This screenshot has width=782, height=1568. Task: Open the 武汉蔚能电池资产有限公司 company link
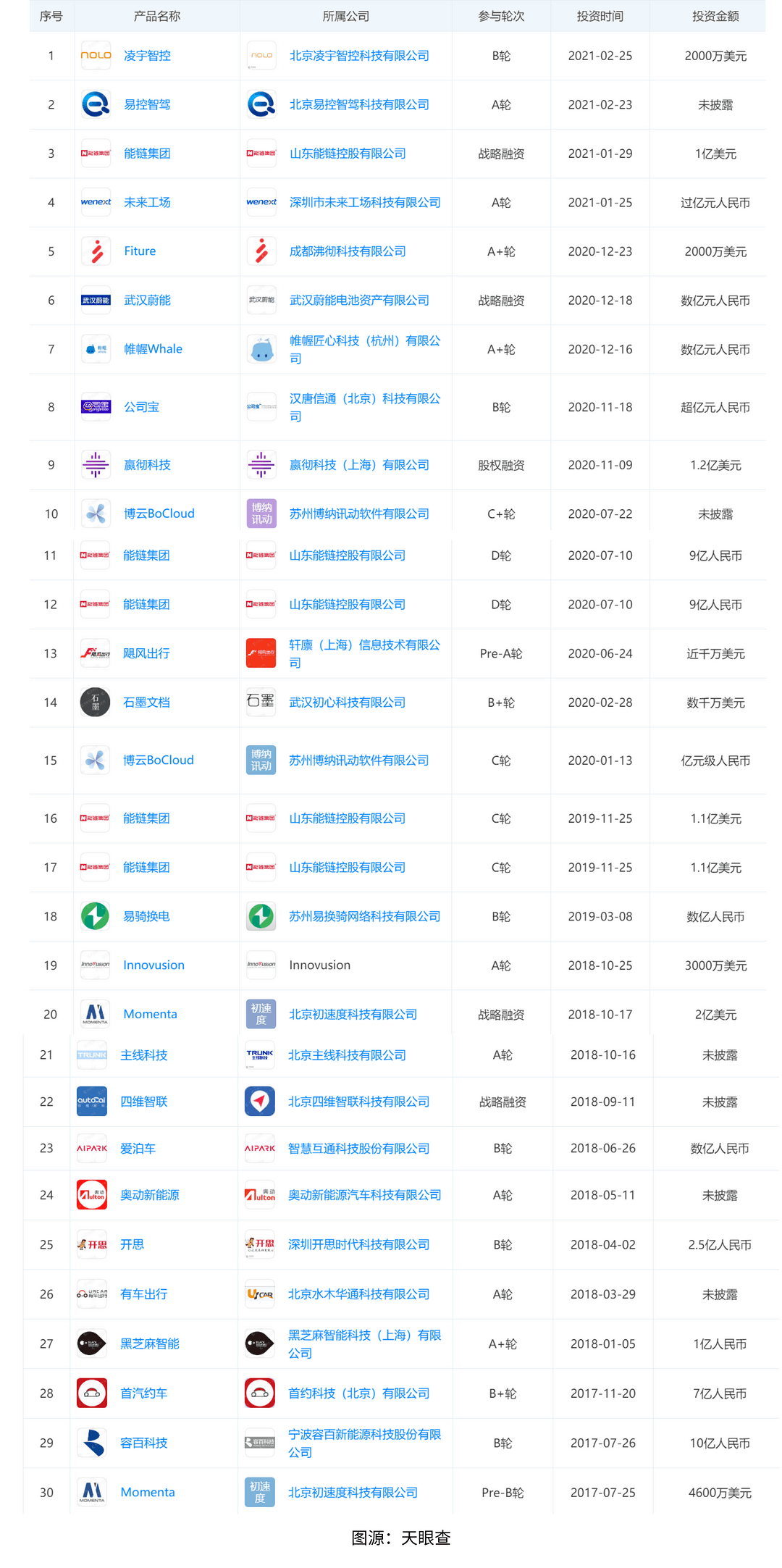[x=359, y=300]
